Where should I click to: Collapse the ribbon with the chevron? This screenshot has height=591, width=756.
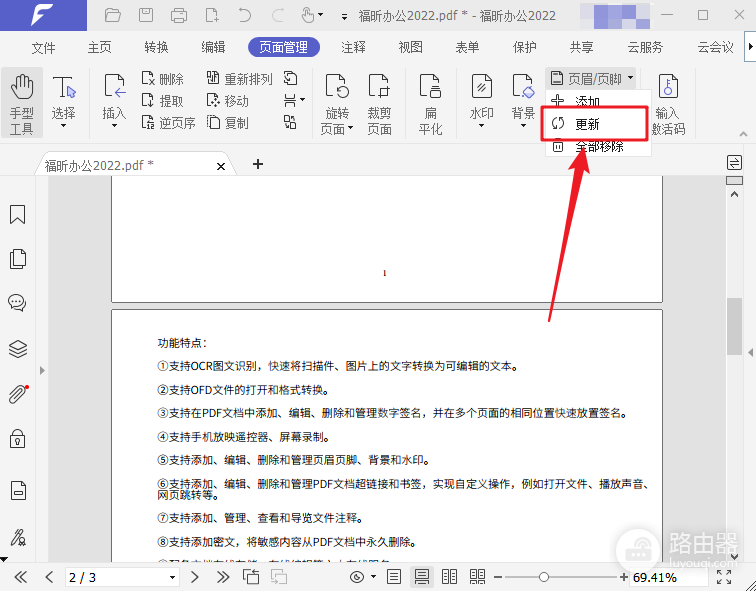(743, 134)
